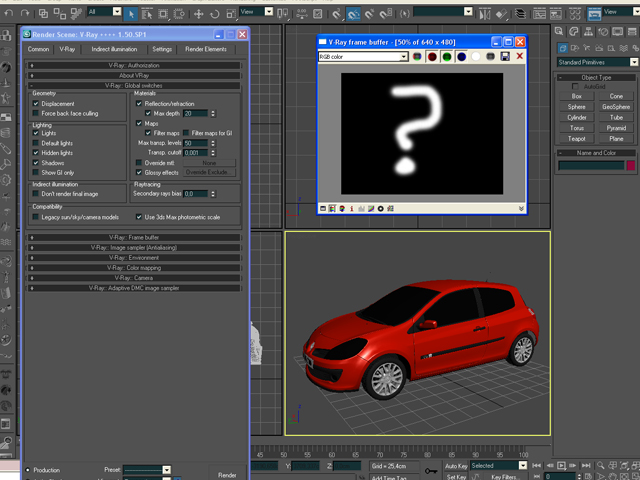This screenshot has width=640, height=480.
Task: Click the Mirror tool icon
Action: coord(485,14)
